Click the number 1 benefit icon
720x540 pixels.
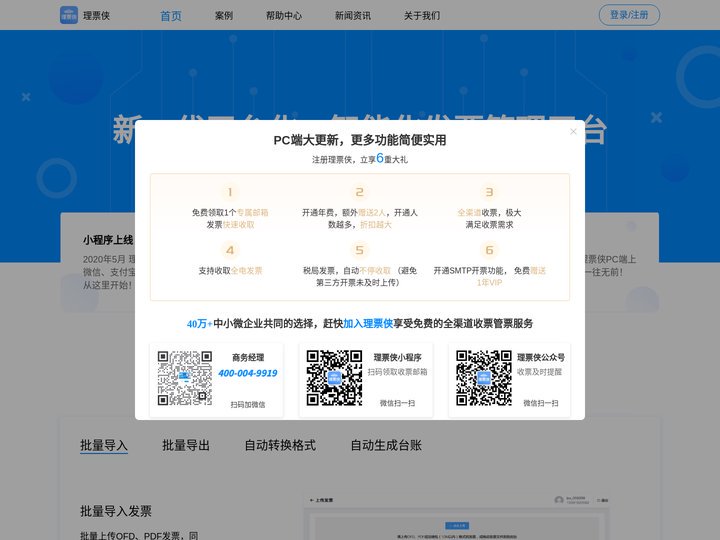click(230, 192)
